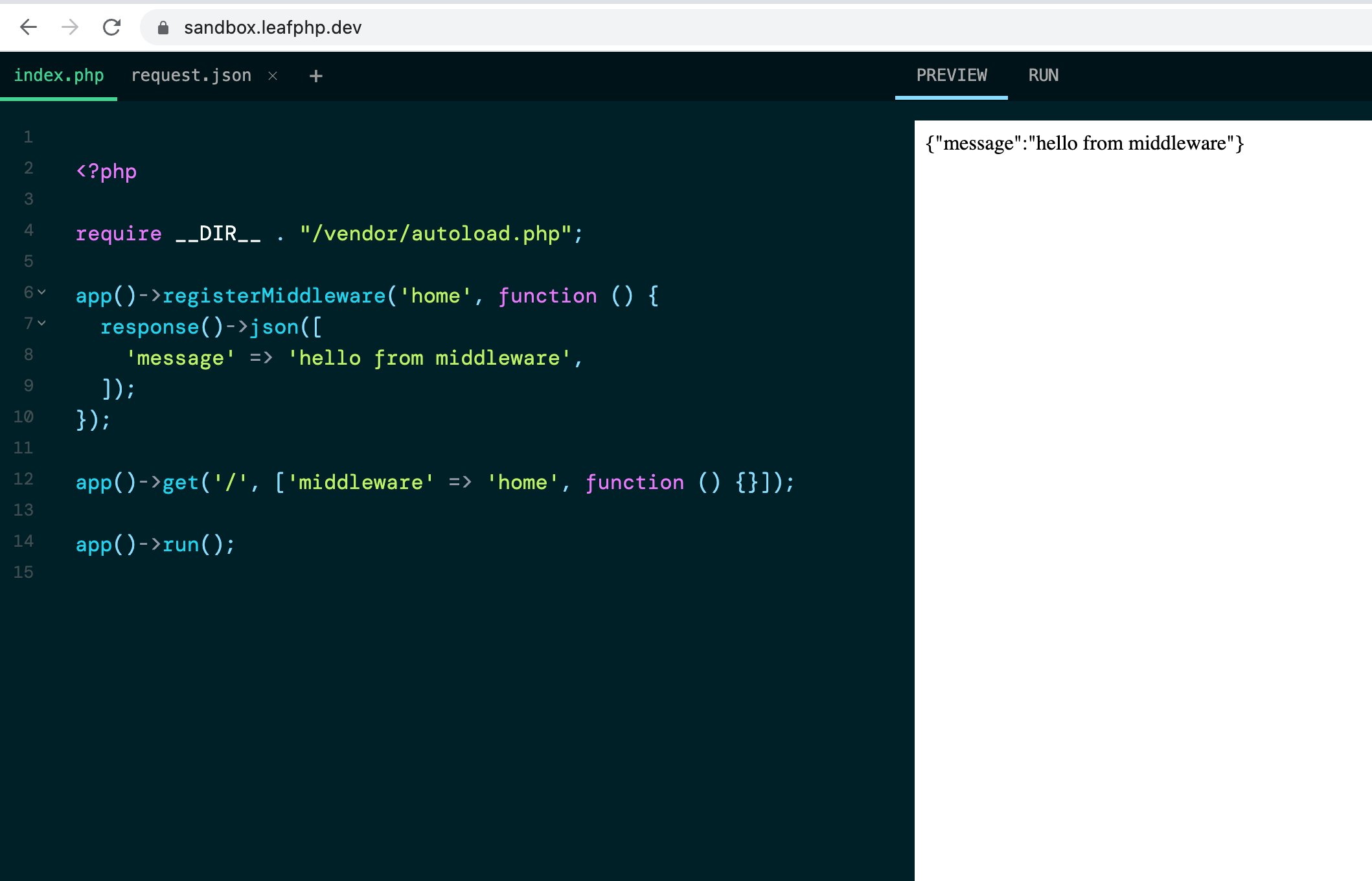
Task: Click the browser forward arrow
Action: pyautogui.click(x=69, y=27)
